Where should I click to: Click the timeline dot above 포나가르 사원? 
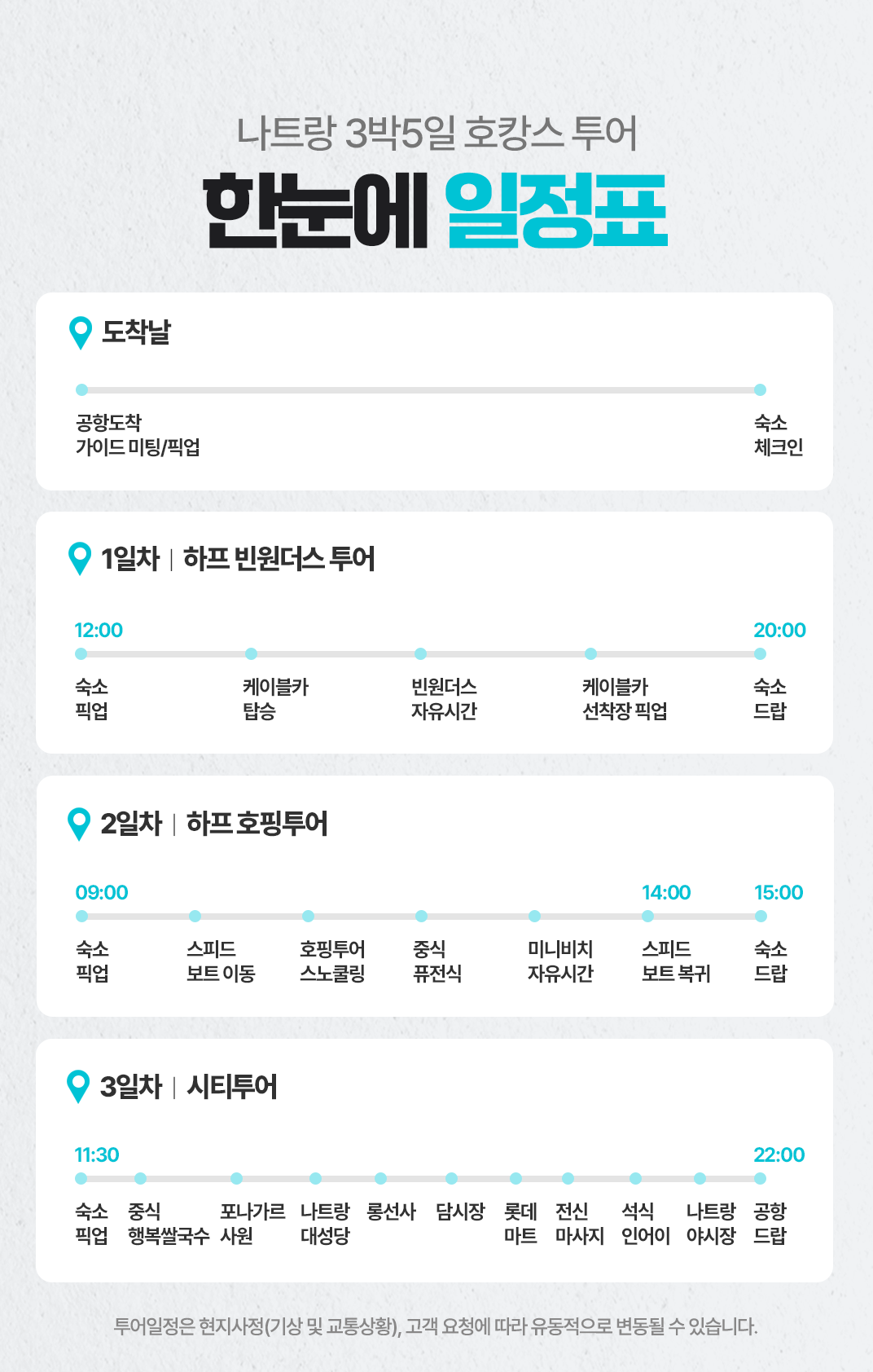[236, 1178]
